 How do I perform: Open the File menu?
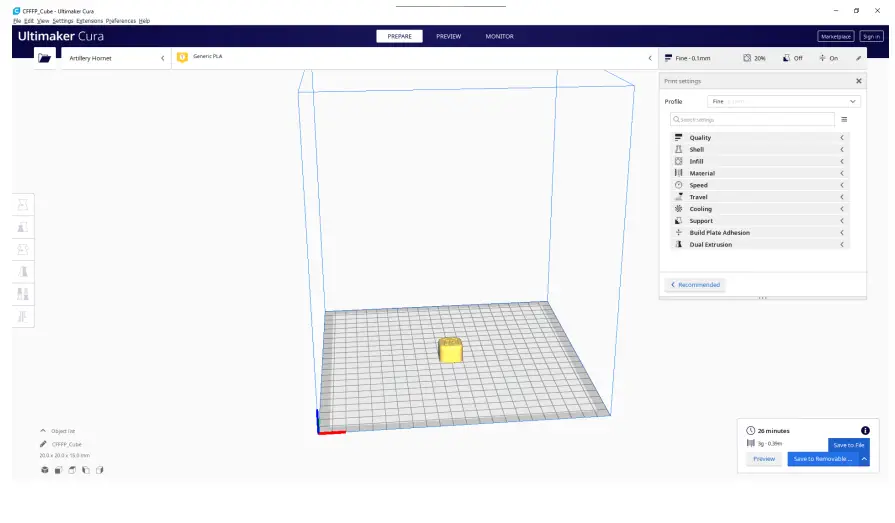click(17, 21)
